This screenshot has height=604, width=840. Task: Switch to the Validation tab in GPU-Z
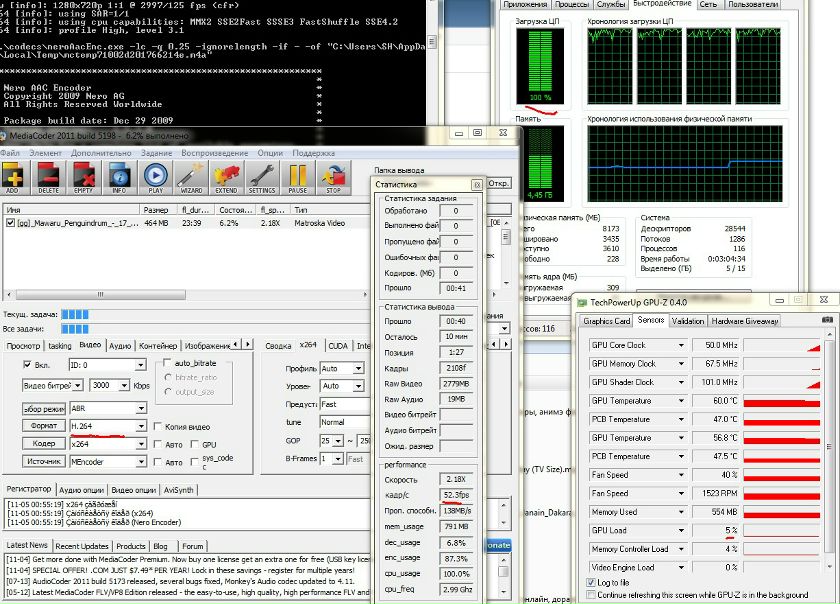[x=687, y=321]
